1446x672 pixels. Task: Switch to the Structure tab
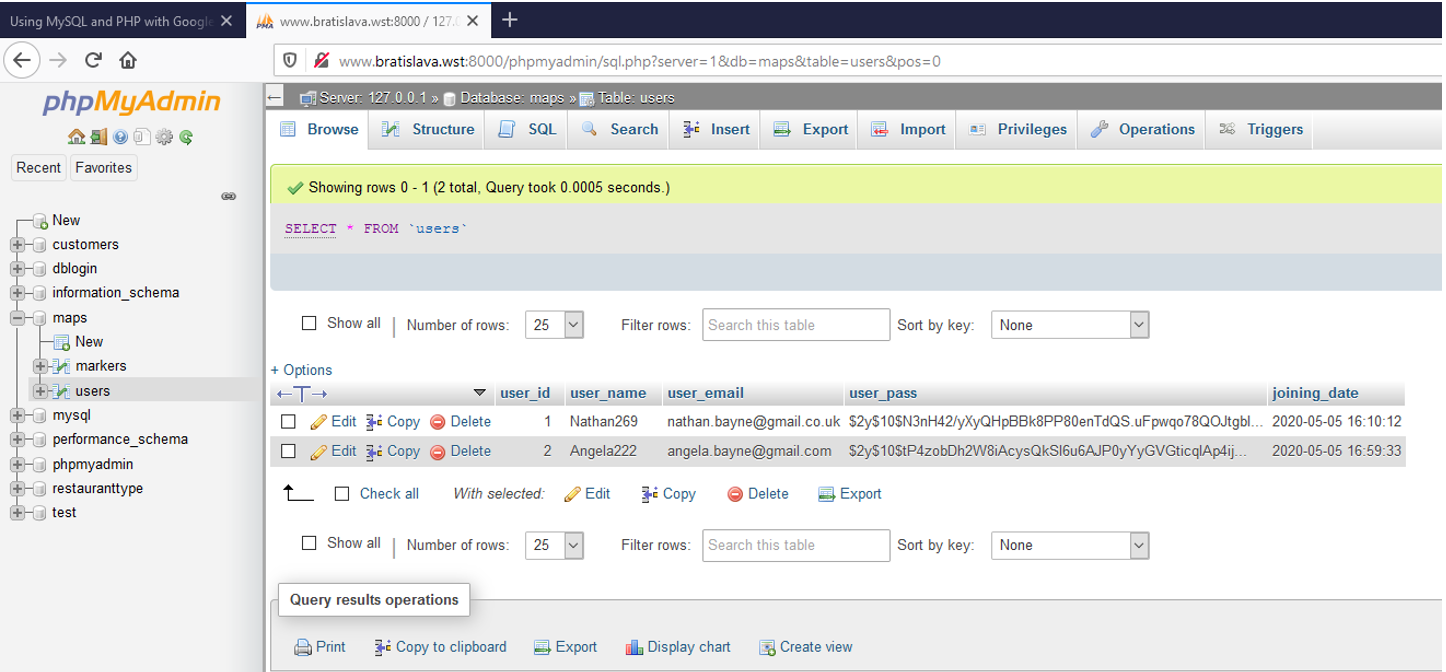click(x=429, y=129)
